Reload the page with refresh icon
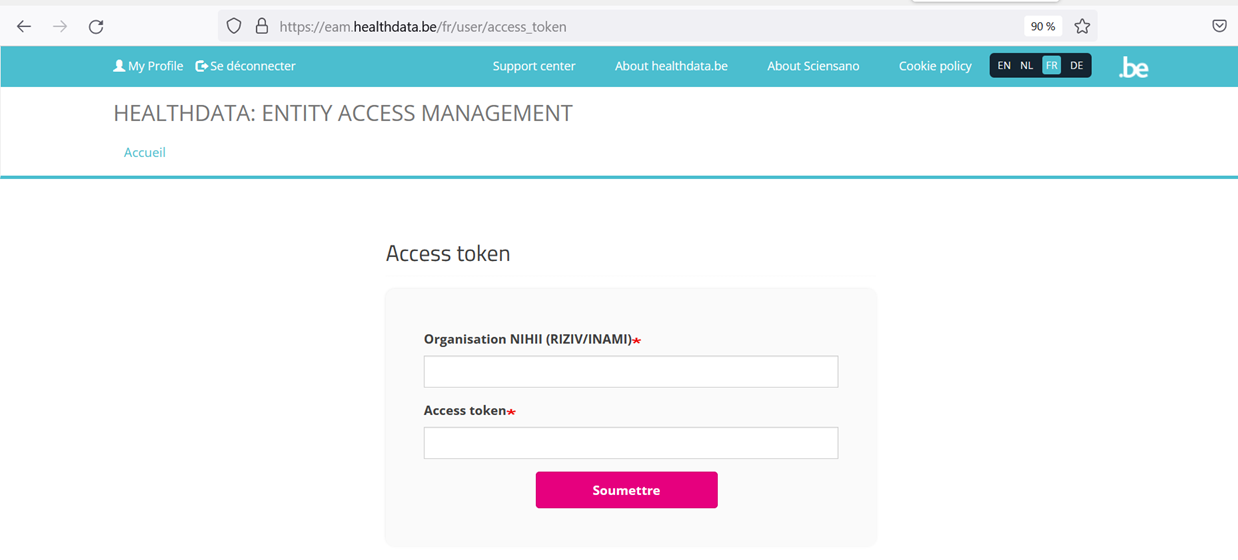The image size is (1238, 560). (x=96, y=27)
